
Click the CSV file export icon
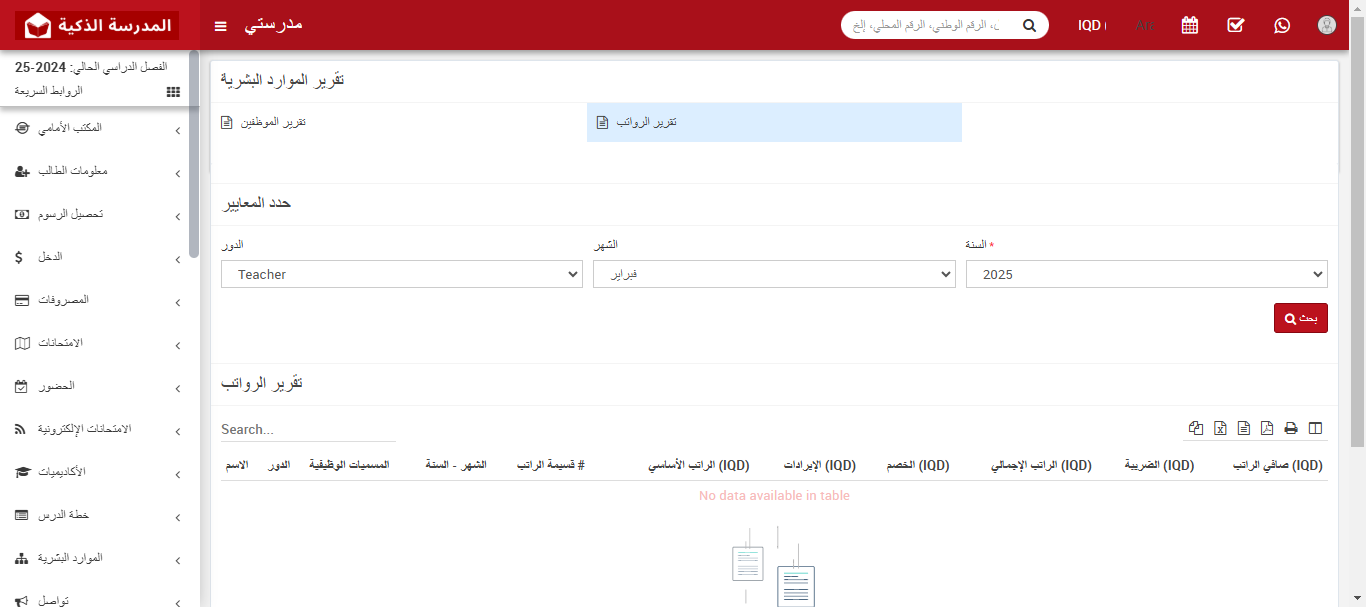[1244, 428]
